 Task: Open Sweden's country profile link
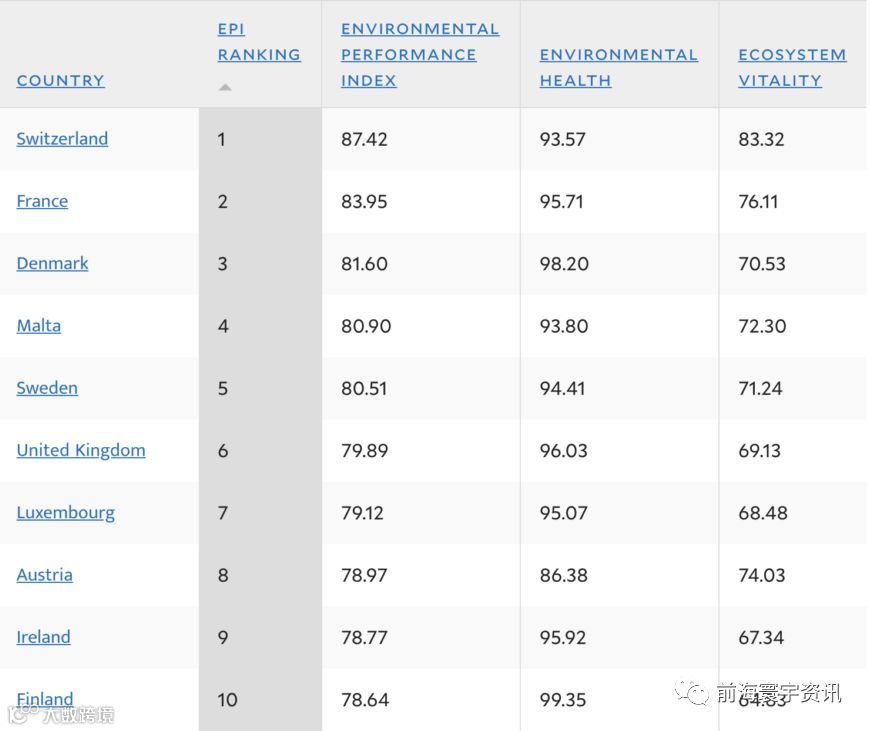(47, 388)
